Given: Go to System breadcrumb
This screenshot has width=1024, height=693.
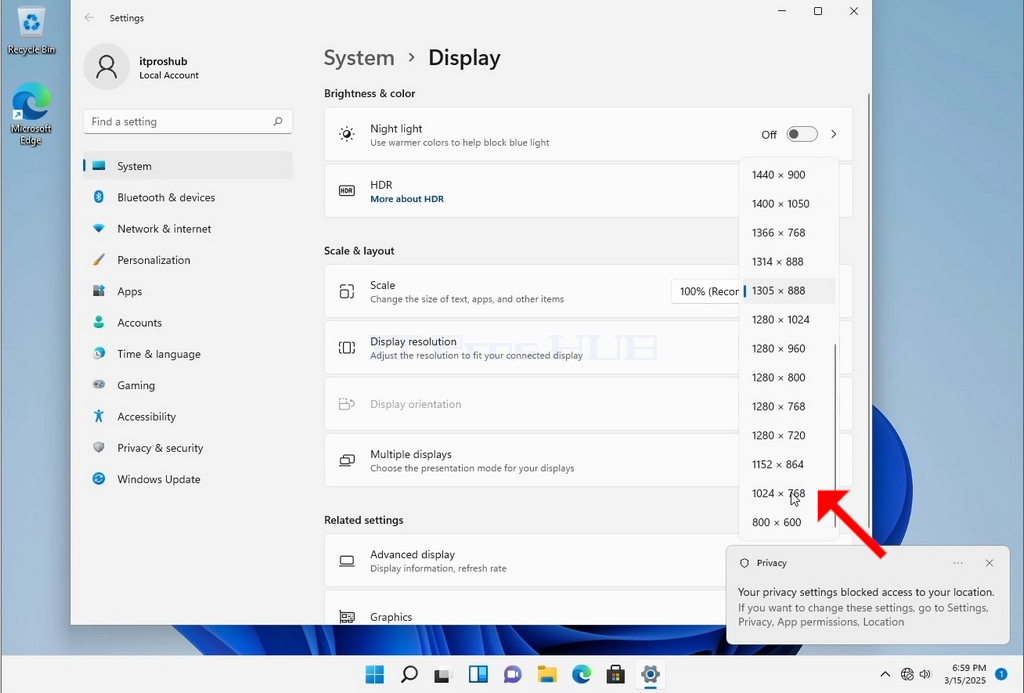Looking at the screenshot, I should click(359, 57).
